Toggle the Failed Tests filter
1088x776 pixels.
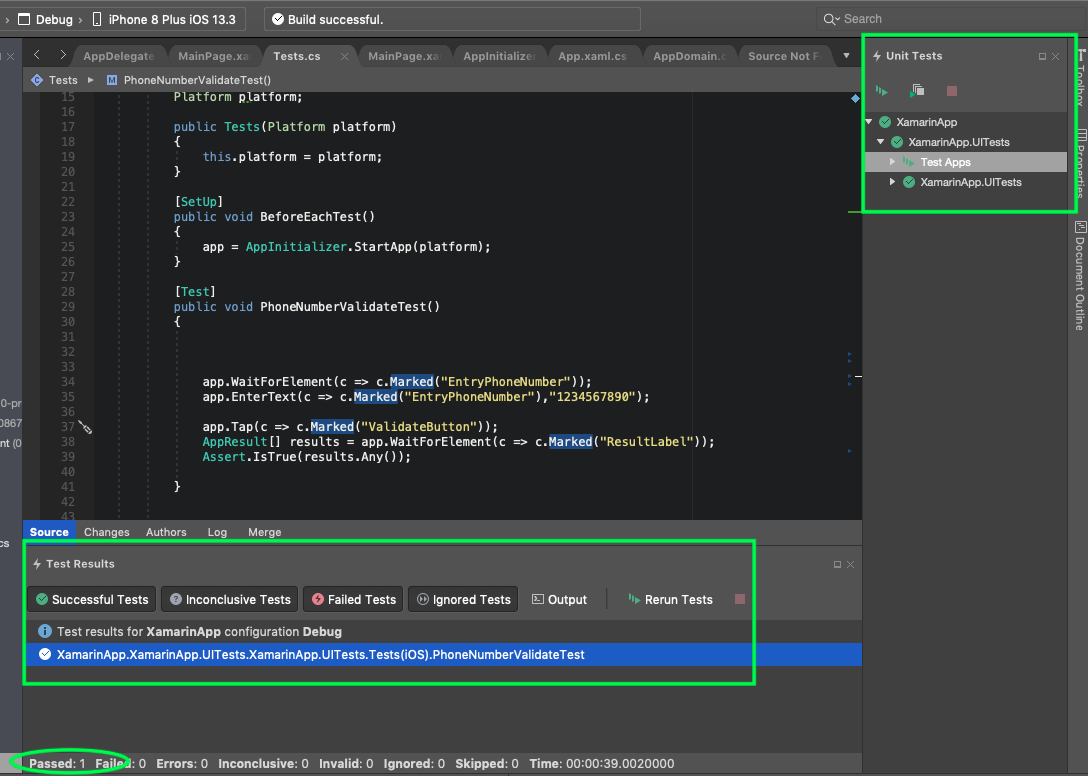click(x=352, y=600)
